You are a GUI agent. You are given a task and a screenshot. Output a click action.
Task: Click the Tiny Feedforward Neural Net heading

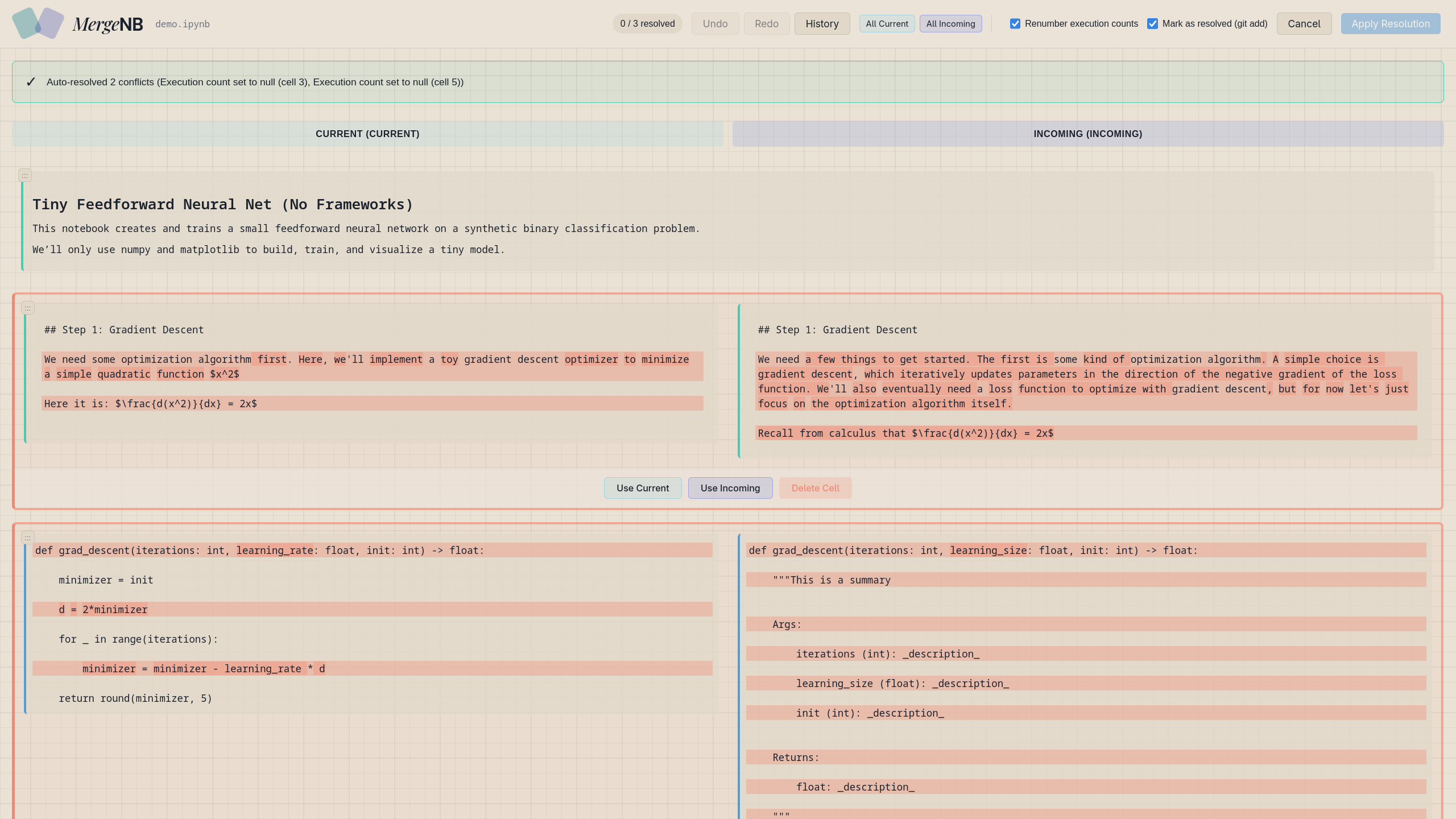click(x=222, y=204)
